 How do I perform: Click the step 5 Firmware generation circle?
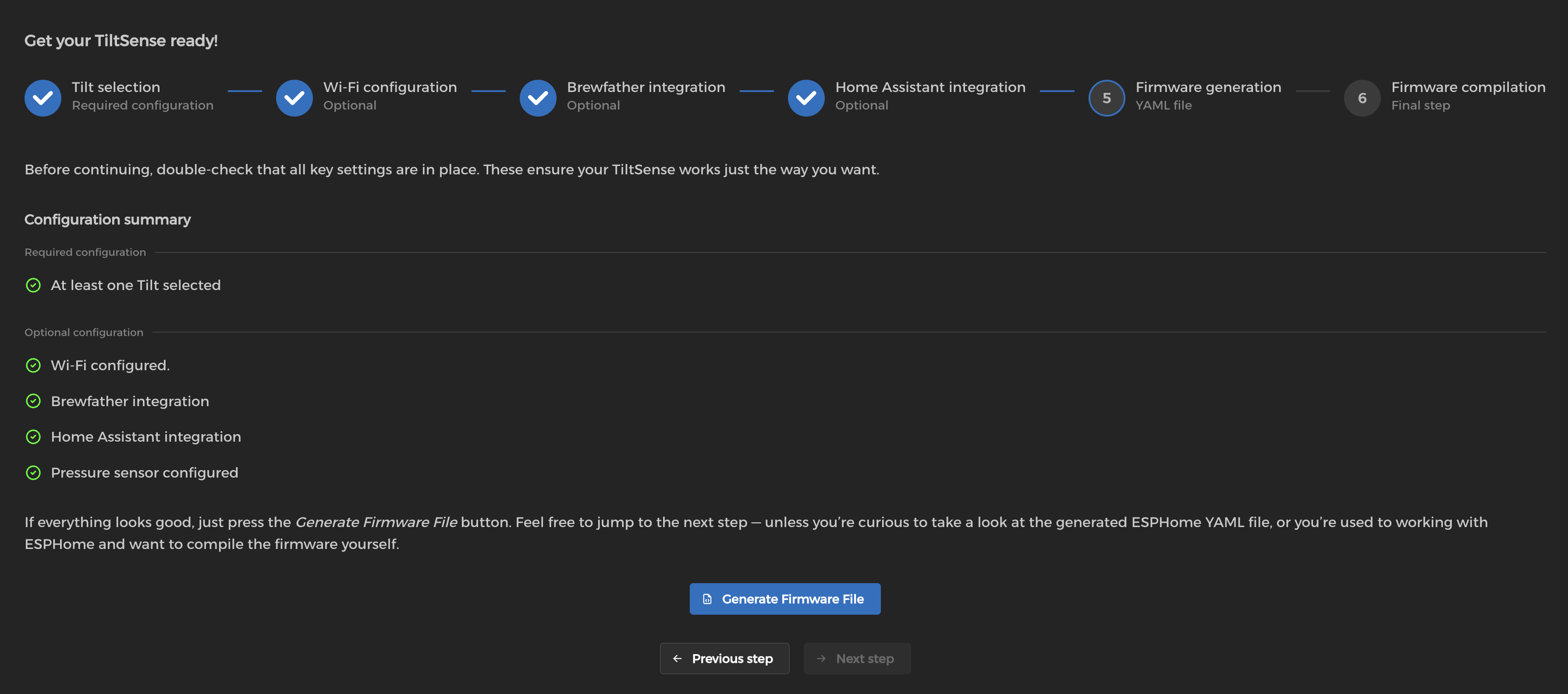pyautogui.click(x=1107, y=97)
